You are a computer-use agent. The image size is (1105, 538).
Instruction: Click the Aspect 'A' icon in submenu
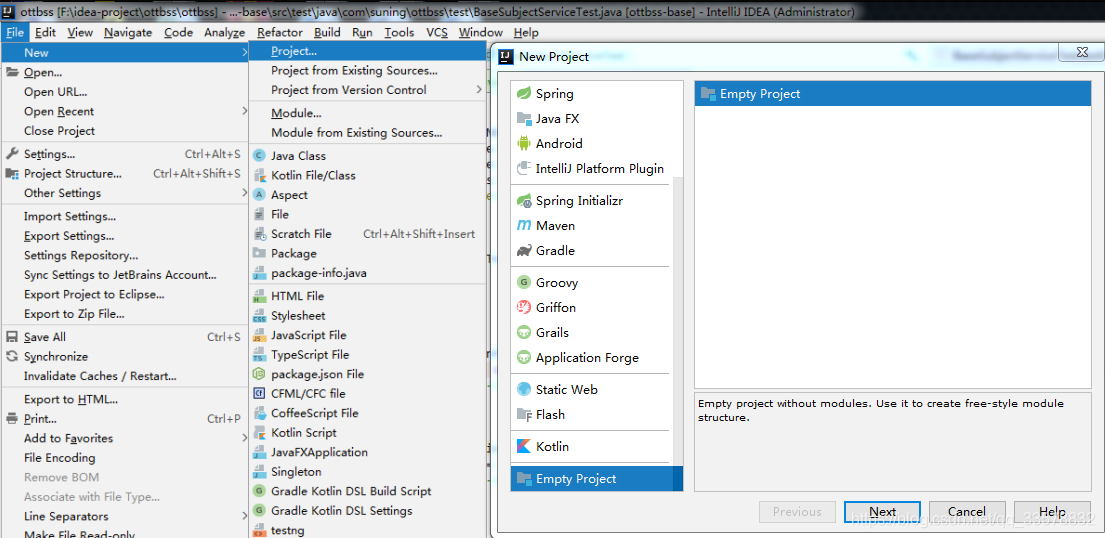[x=259, y=195]
